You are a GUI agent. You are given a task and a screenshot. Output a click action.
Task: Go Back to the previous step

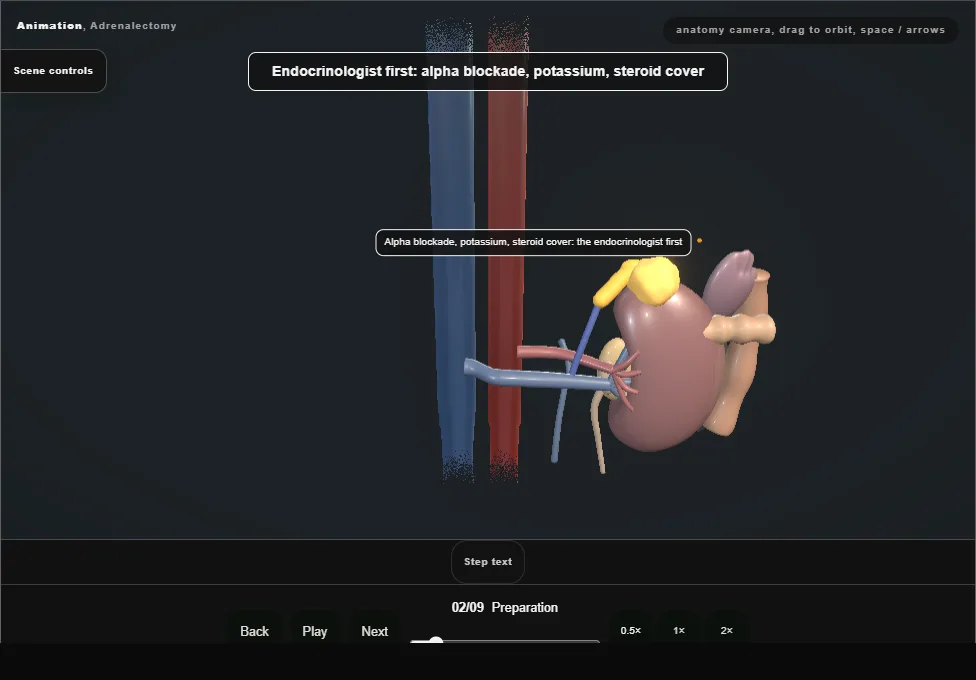254,631
